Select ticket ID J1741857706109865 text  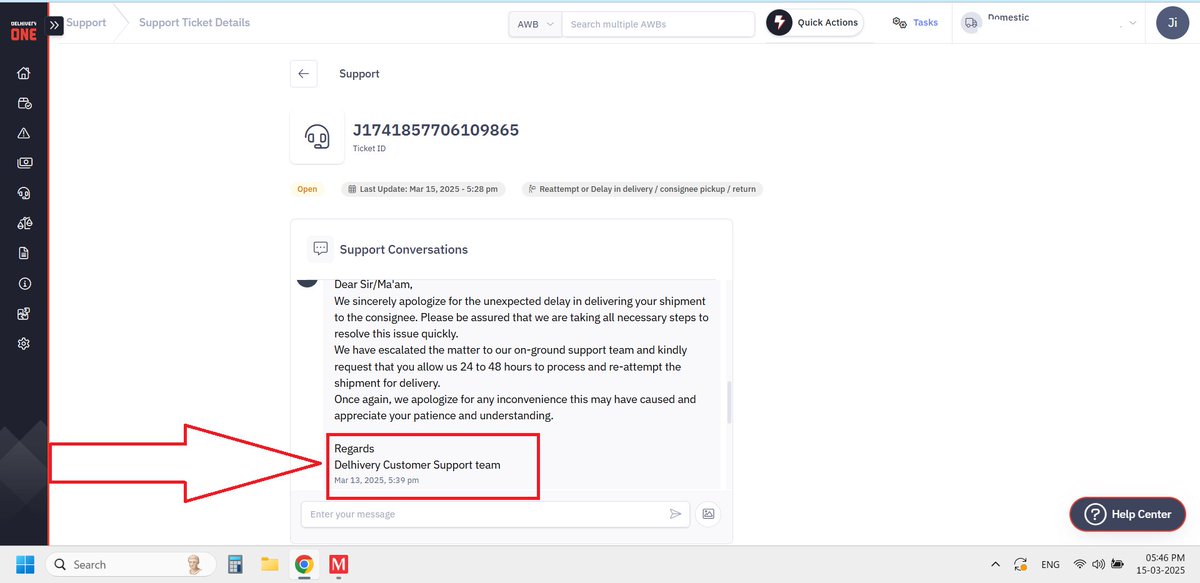[x=436, y=130]
